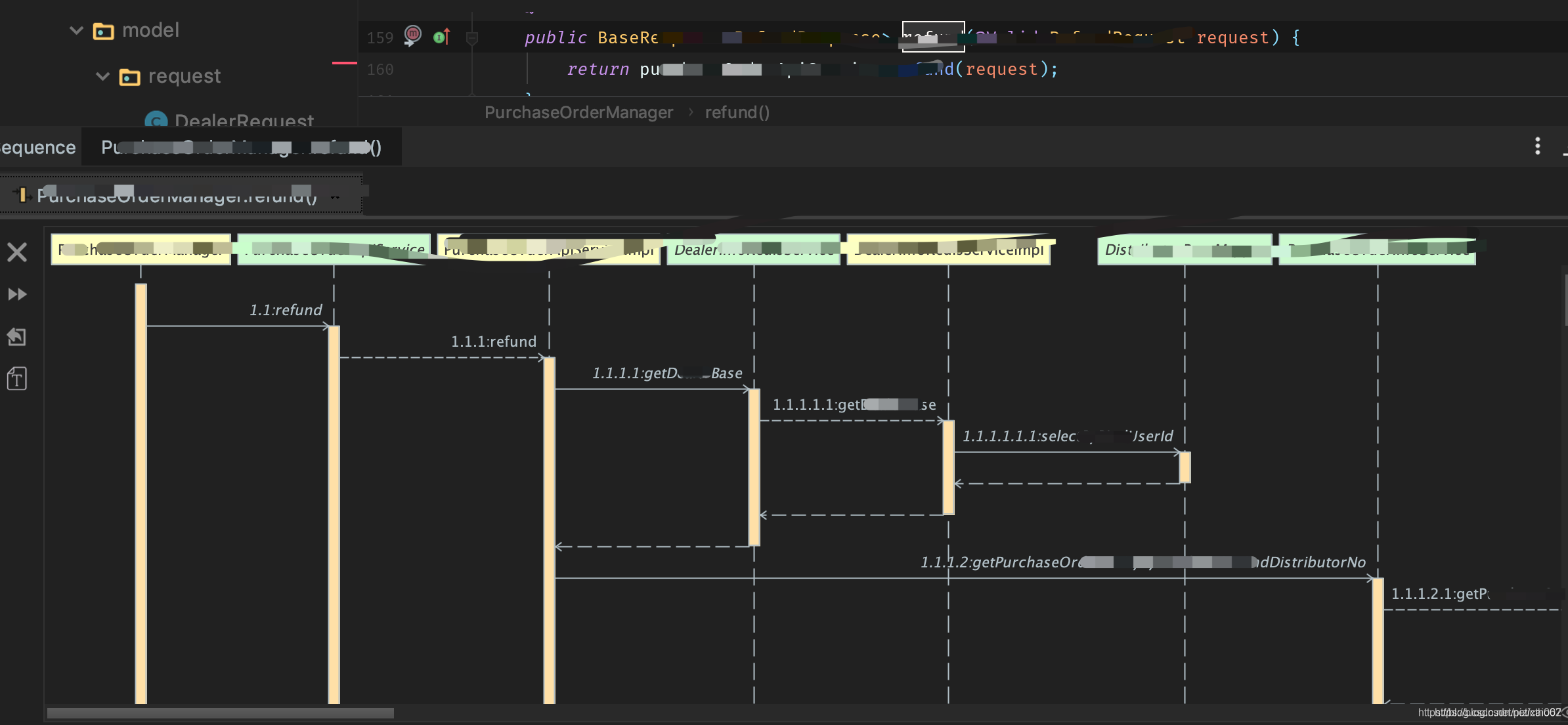The width and height of the screenshot is (1568, 725).
Task: Open the Sequence tool window label
Action: tap(37, 147)
